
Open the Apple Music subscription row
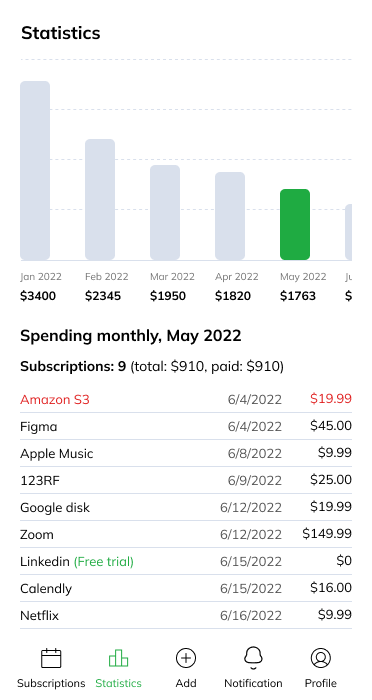click(x=186, y=453)
